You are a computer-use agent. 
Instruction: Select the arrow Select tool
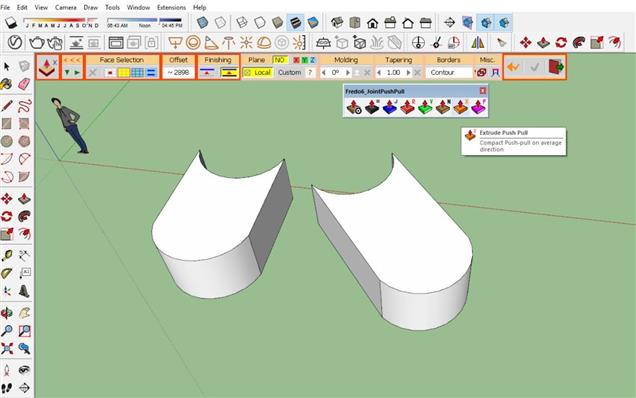6,66
